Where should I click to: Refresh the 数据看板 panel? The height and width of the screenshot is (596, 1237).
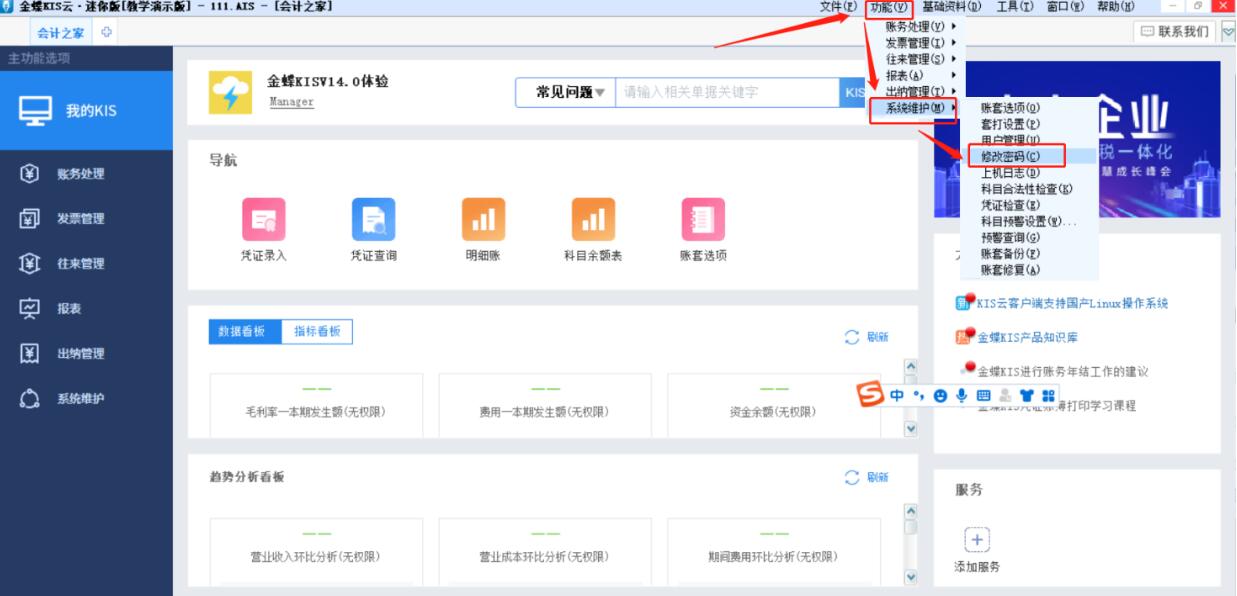point(866,337)
